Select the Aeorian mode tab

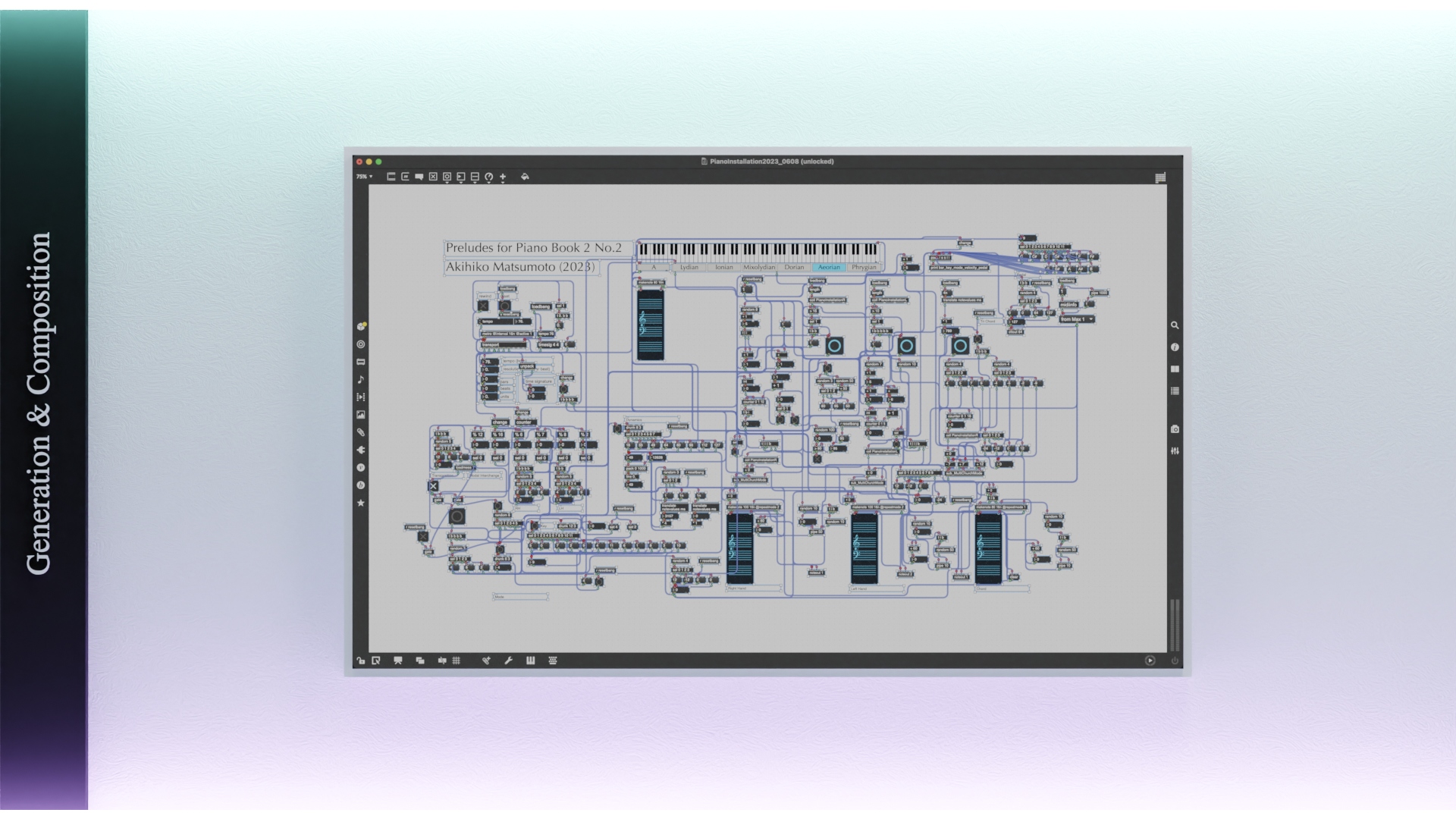pos(829,267)
